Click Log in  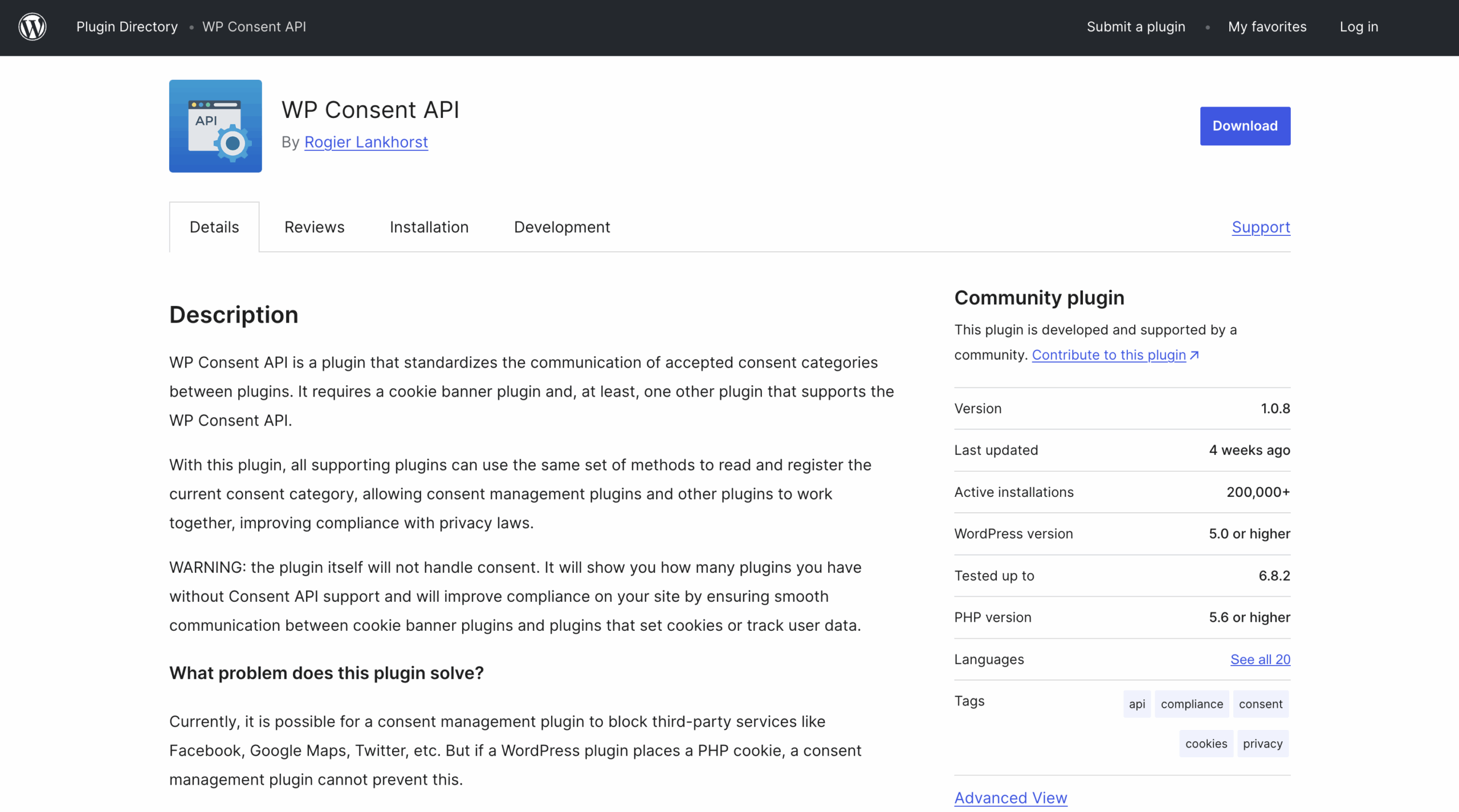(1359, 27)
